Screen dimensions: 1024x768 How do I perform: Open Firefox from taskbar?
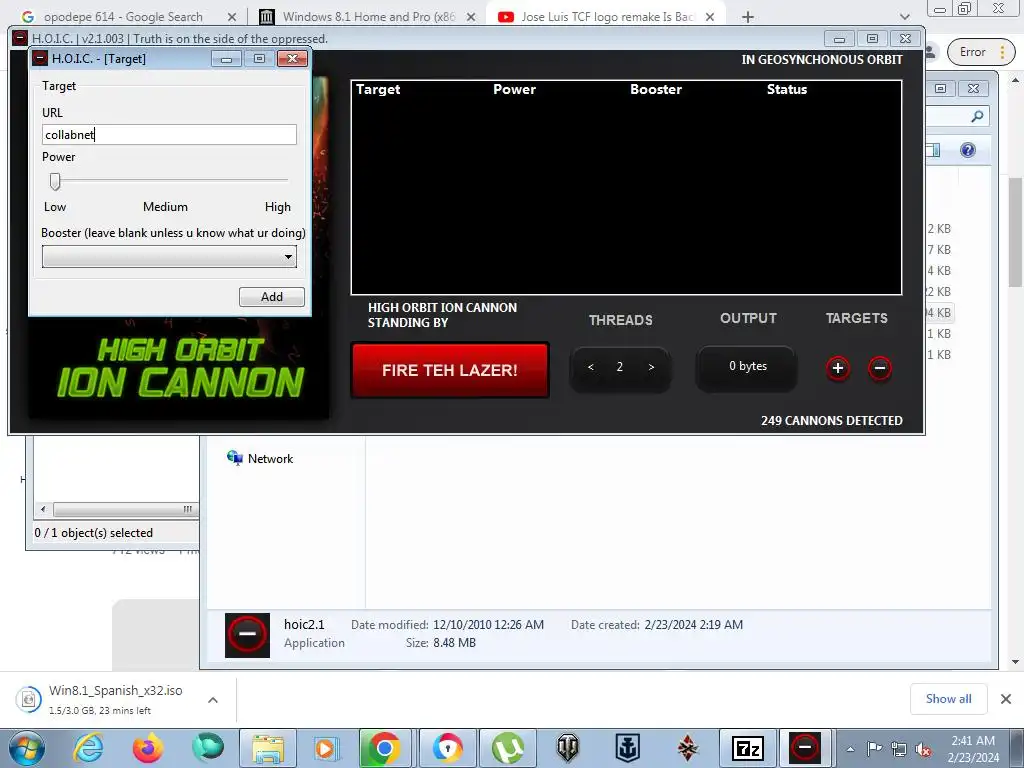click(148, 748)
